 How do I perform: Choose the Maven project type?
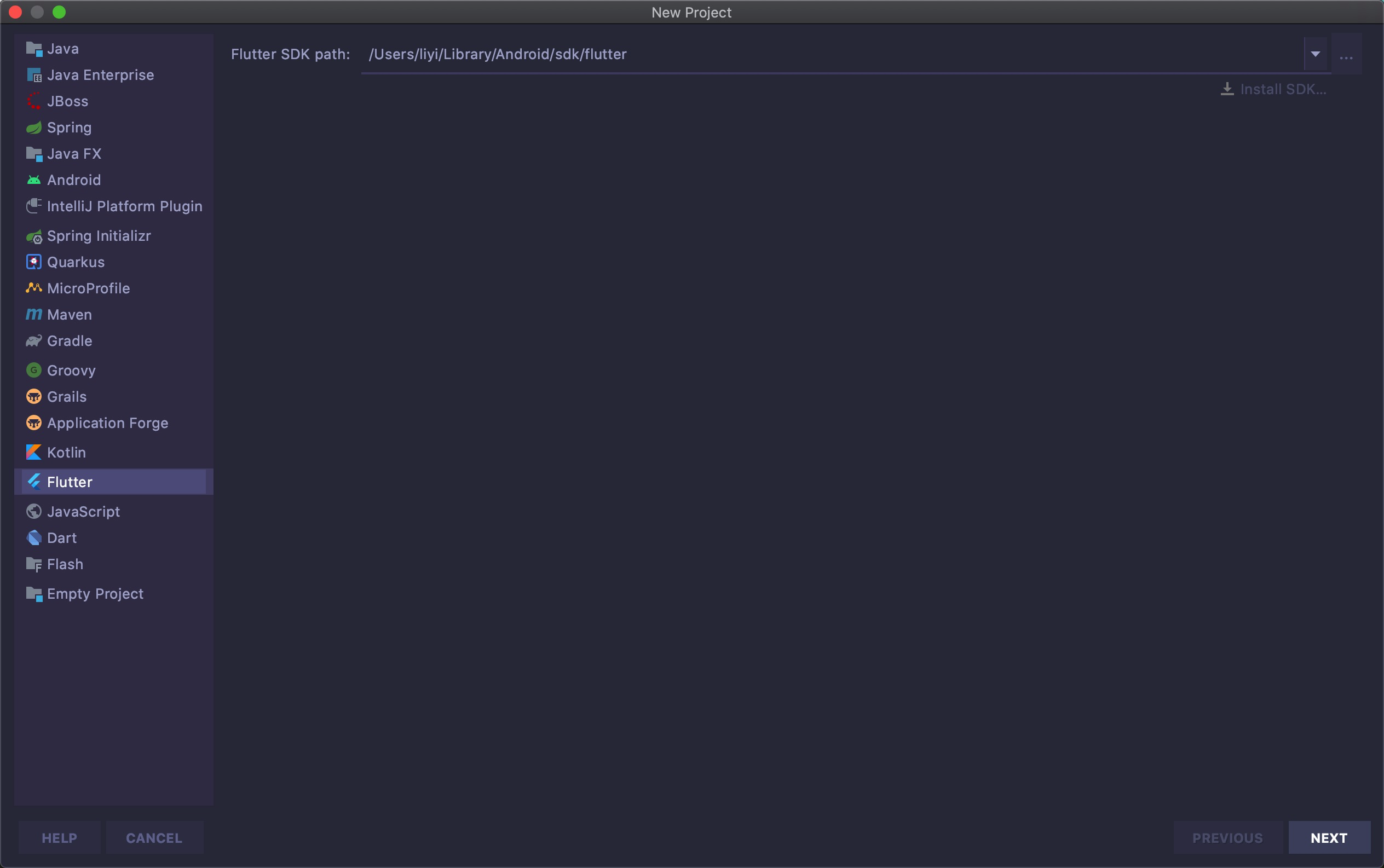pos(69,315)
